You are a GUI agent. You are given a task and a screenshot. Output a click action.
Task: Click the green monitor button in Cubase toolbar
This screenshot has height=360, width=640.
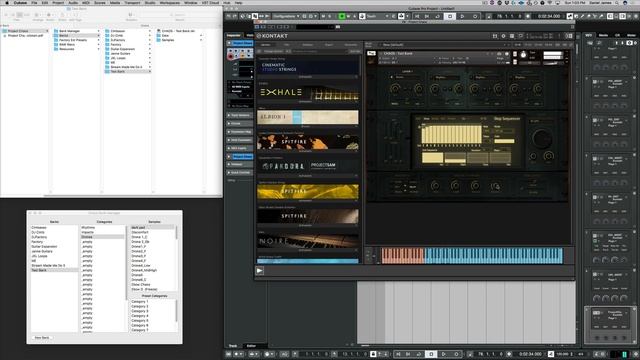pyautogui.click(x=342, y=16)
